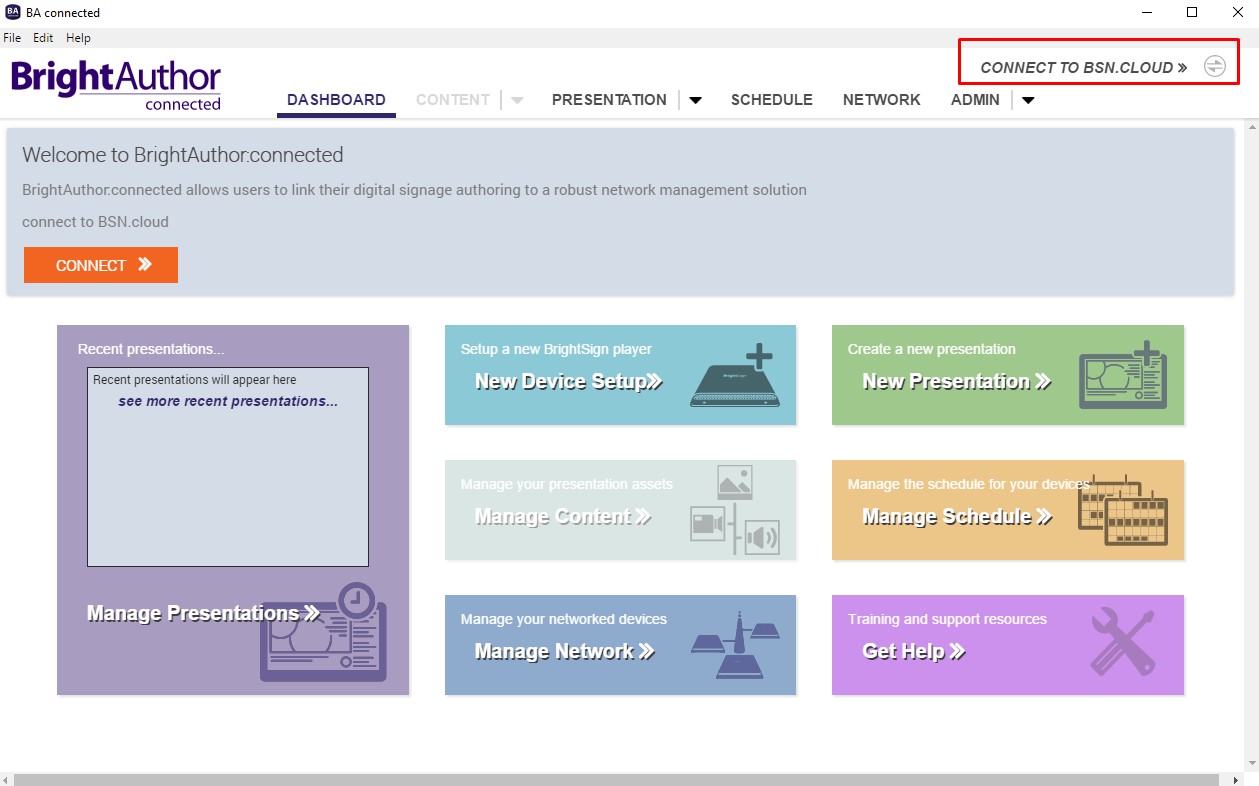Open the Edit menu
This screenshot has height=786, width=1259.
click(43, 38)
